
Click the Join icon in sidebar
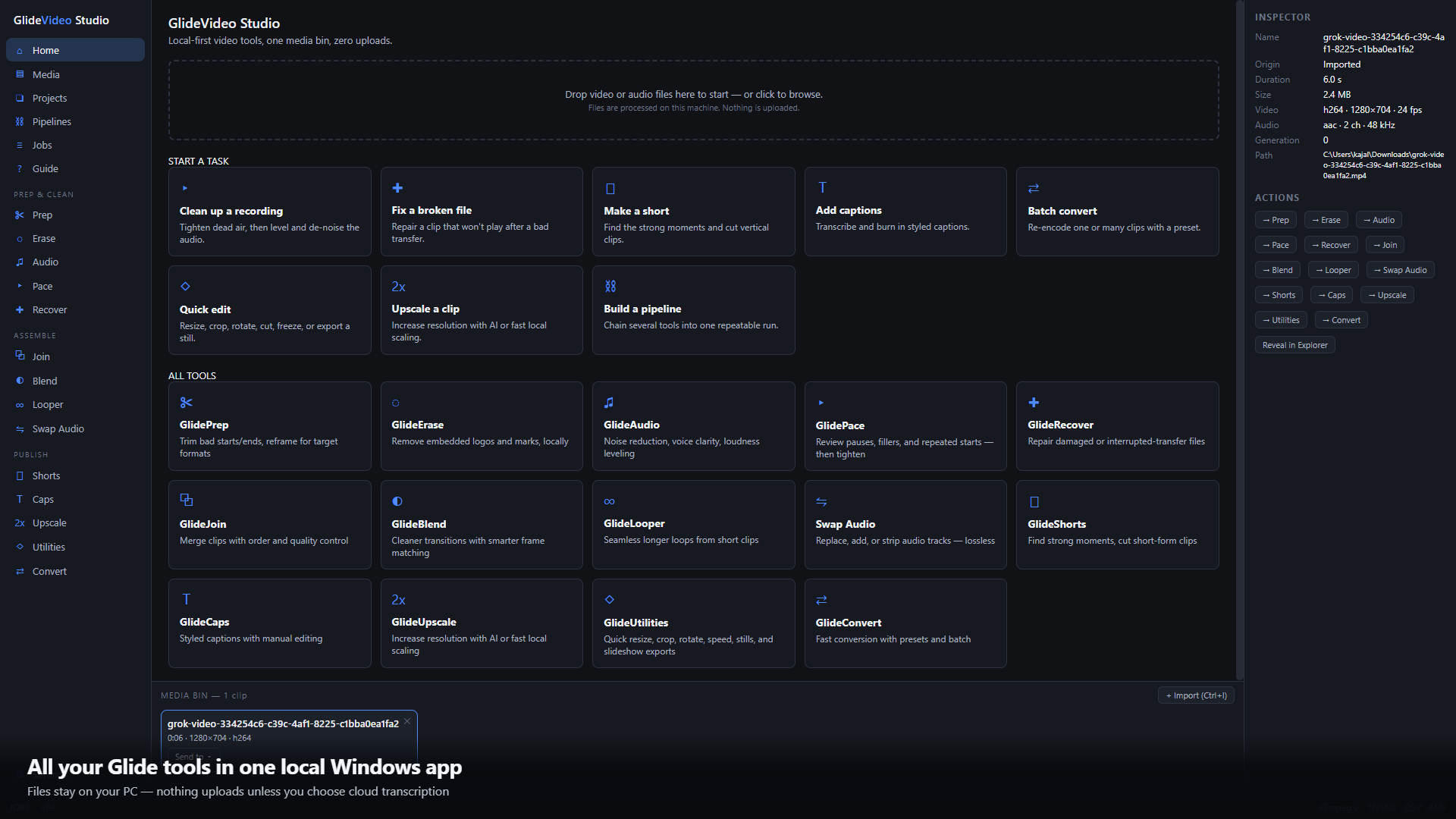(20, 356)
